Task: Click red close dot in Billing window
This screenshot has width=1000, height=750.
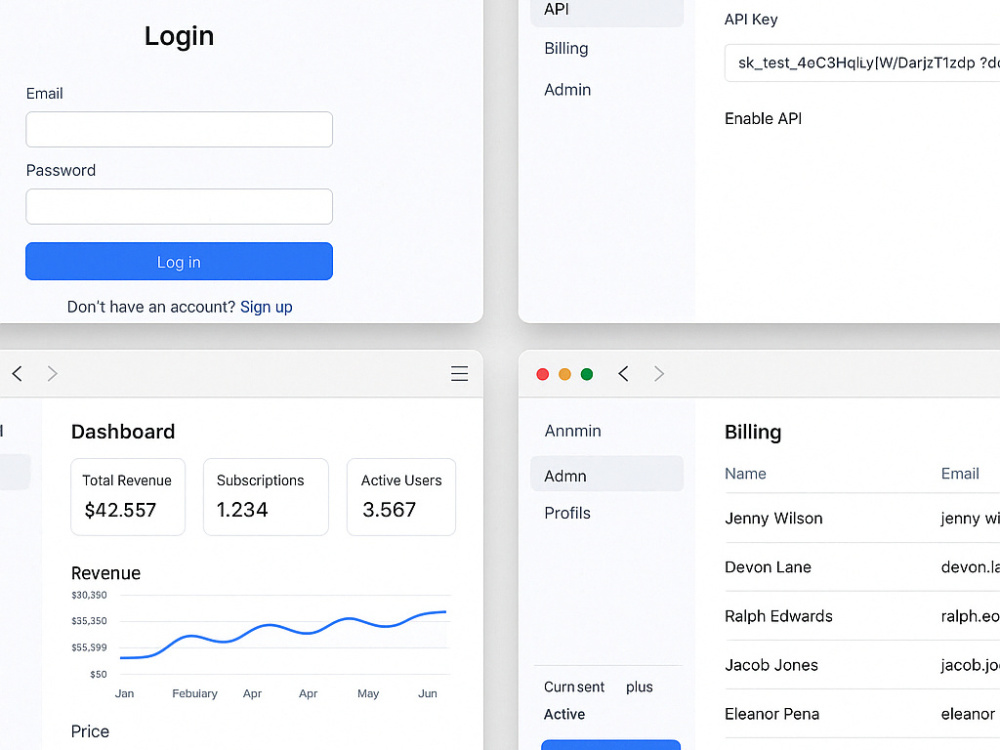Action: [x=543, y=374]
